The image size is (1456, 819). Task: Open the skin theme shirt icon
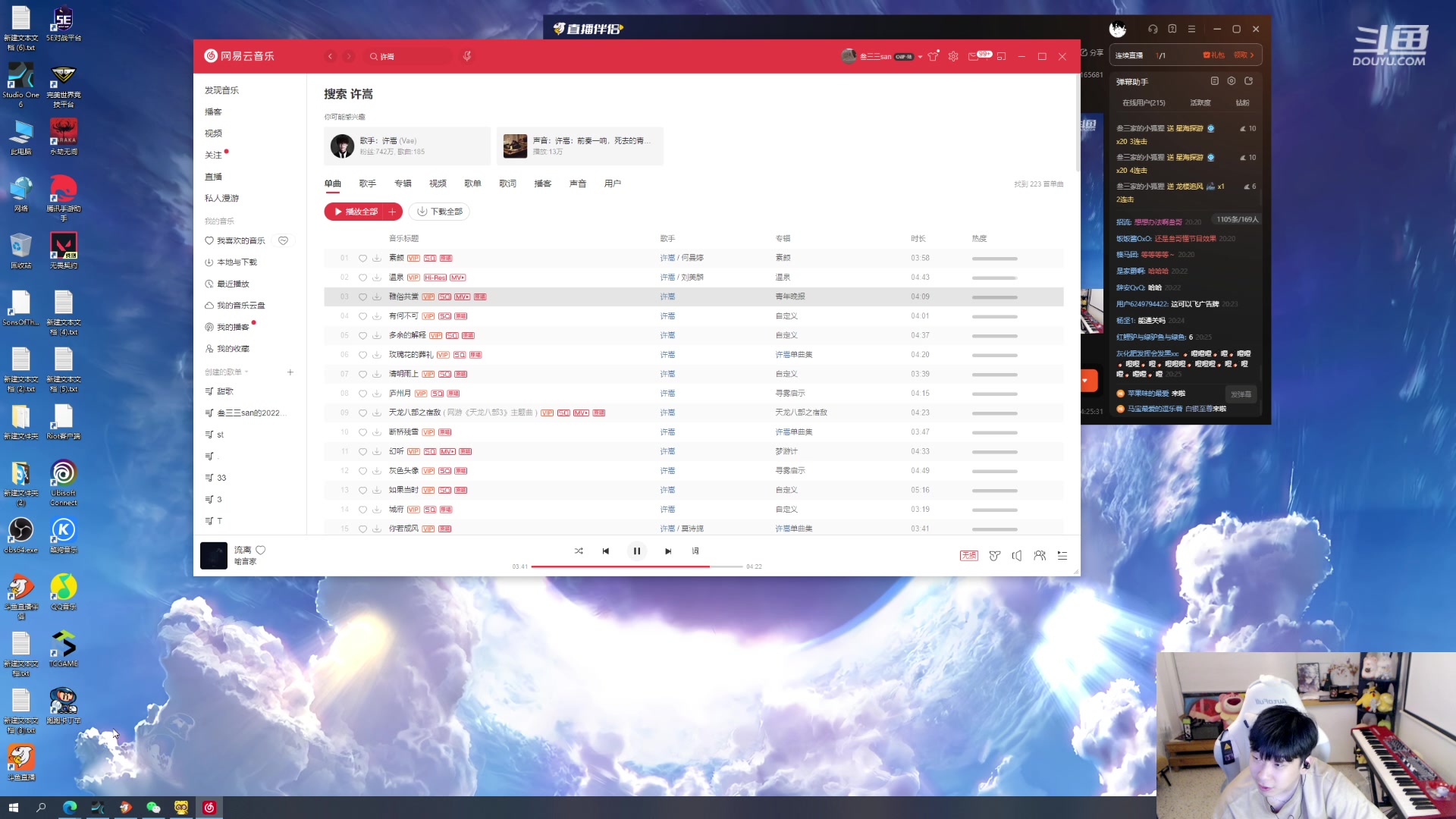(934, 56)
